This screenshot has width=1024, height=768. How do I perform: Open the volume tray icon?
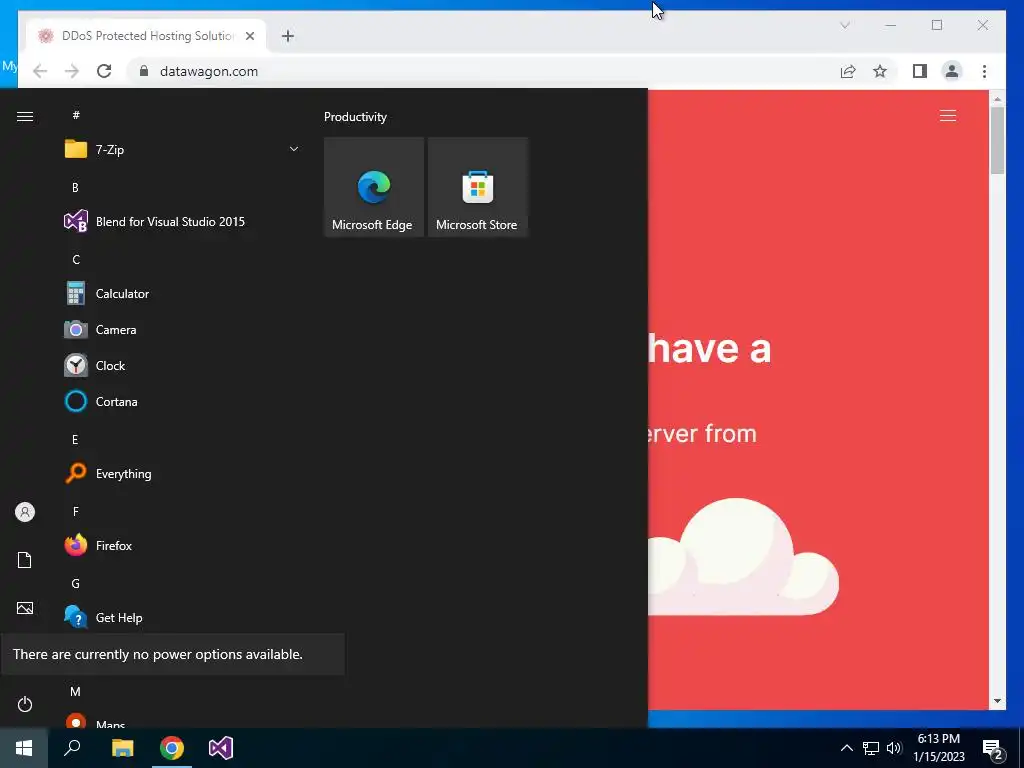[894, 748]
